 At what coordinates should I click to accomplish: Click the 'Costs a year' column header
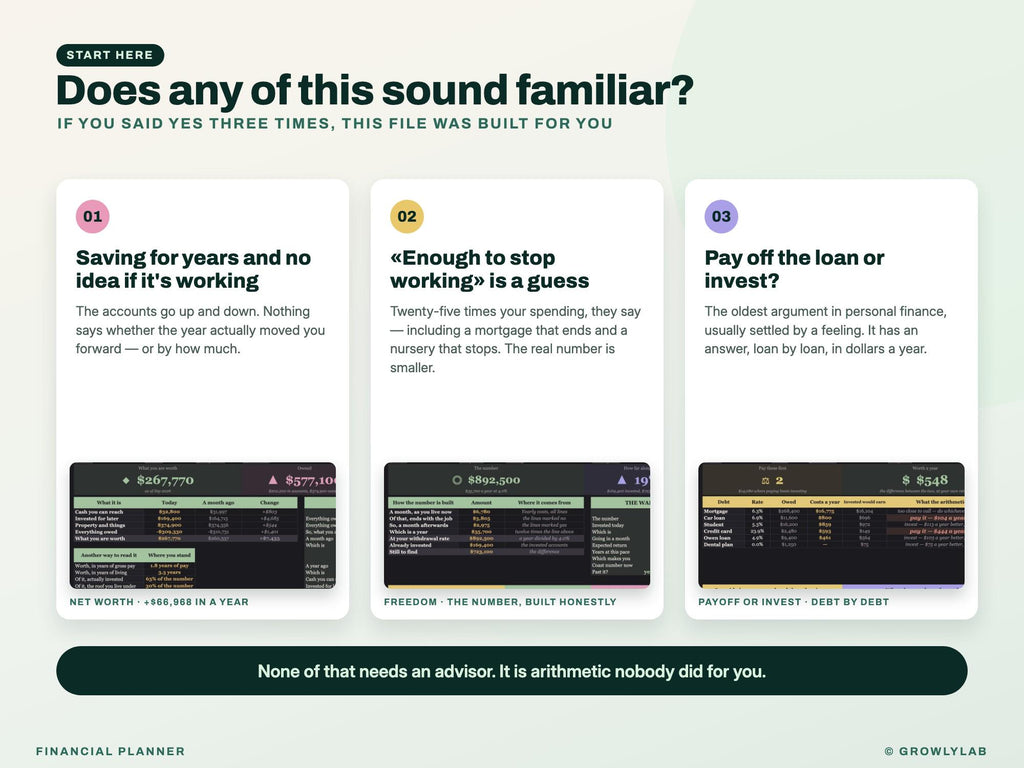(825, 502)
